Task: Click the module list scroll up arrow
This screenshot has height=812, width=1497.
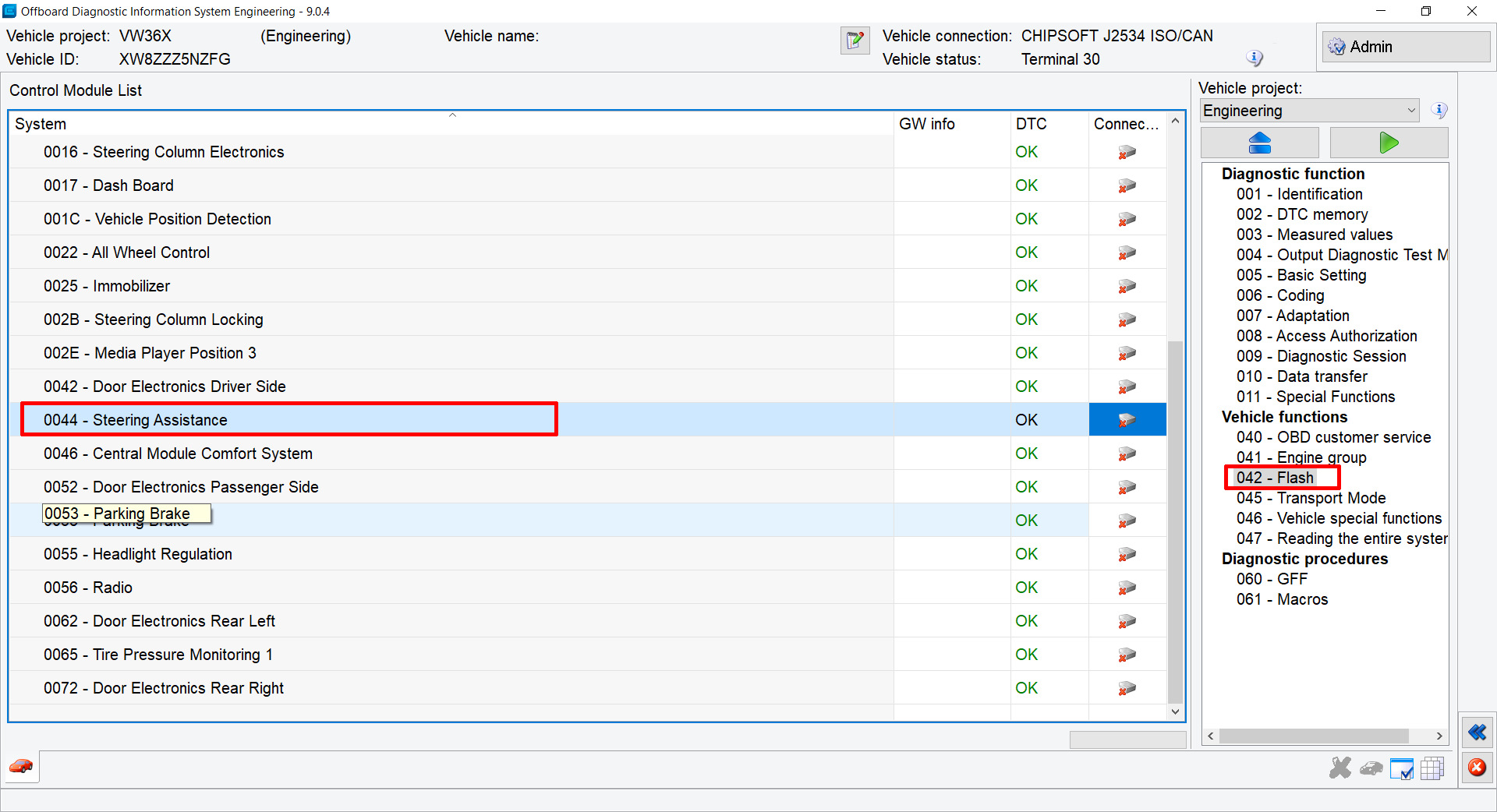Action: (x=1175, y=122)
